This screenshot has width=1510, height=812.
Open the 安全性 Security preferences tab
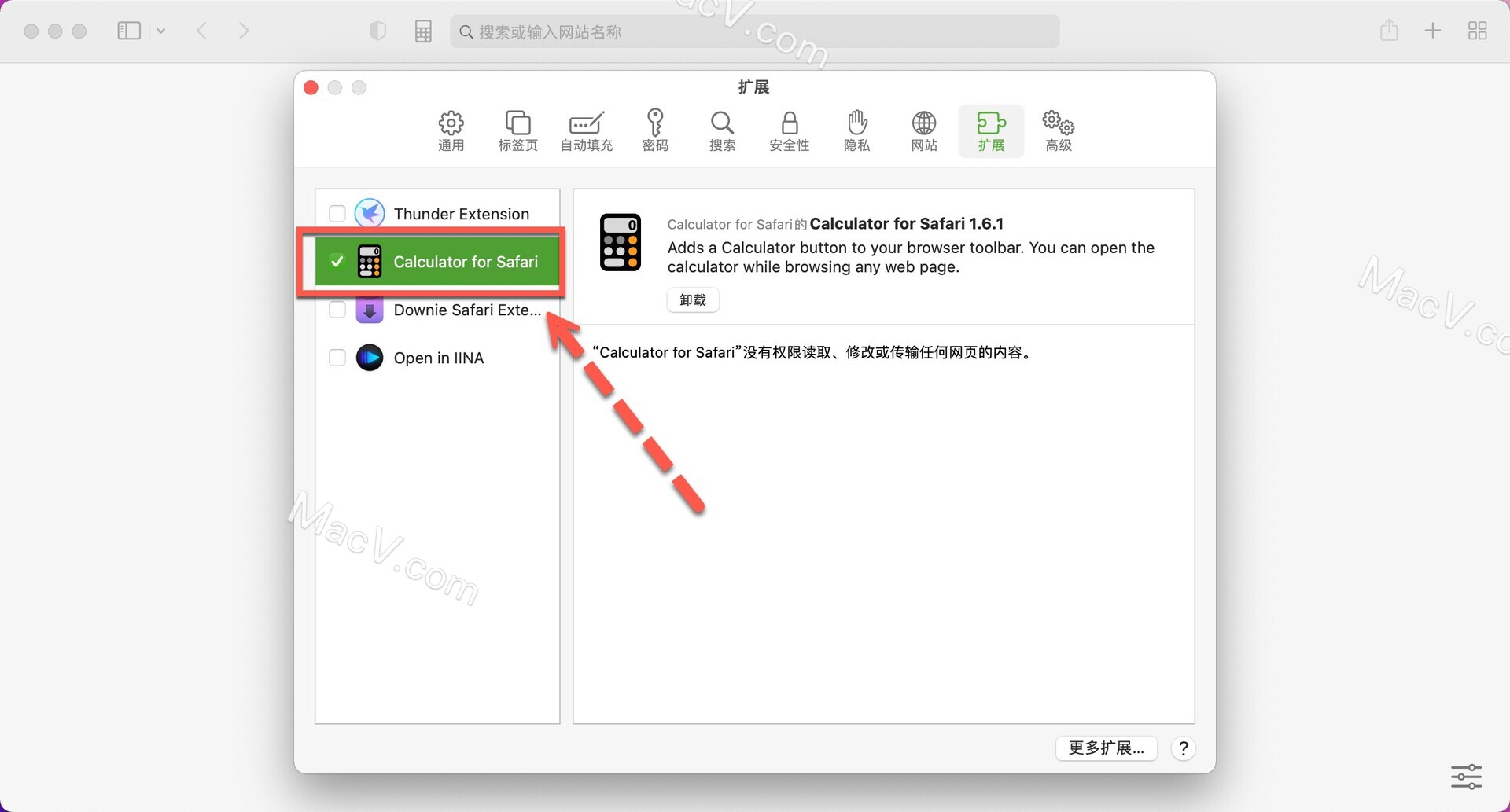[789, 131]
